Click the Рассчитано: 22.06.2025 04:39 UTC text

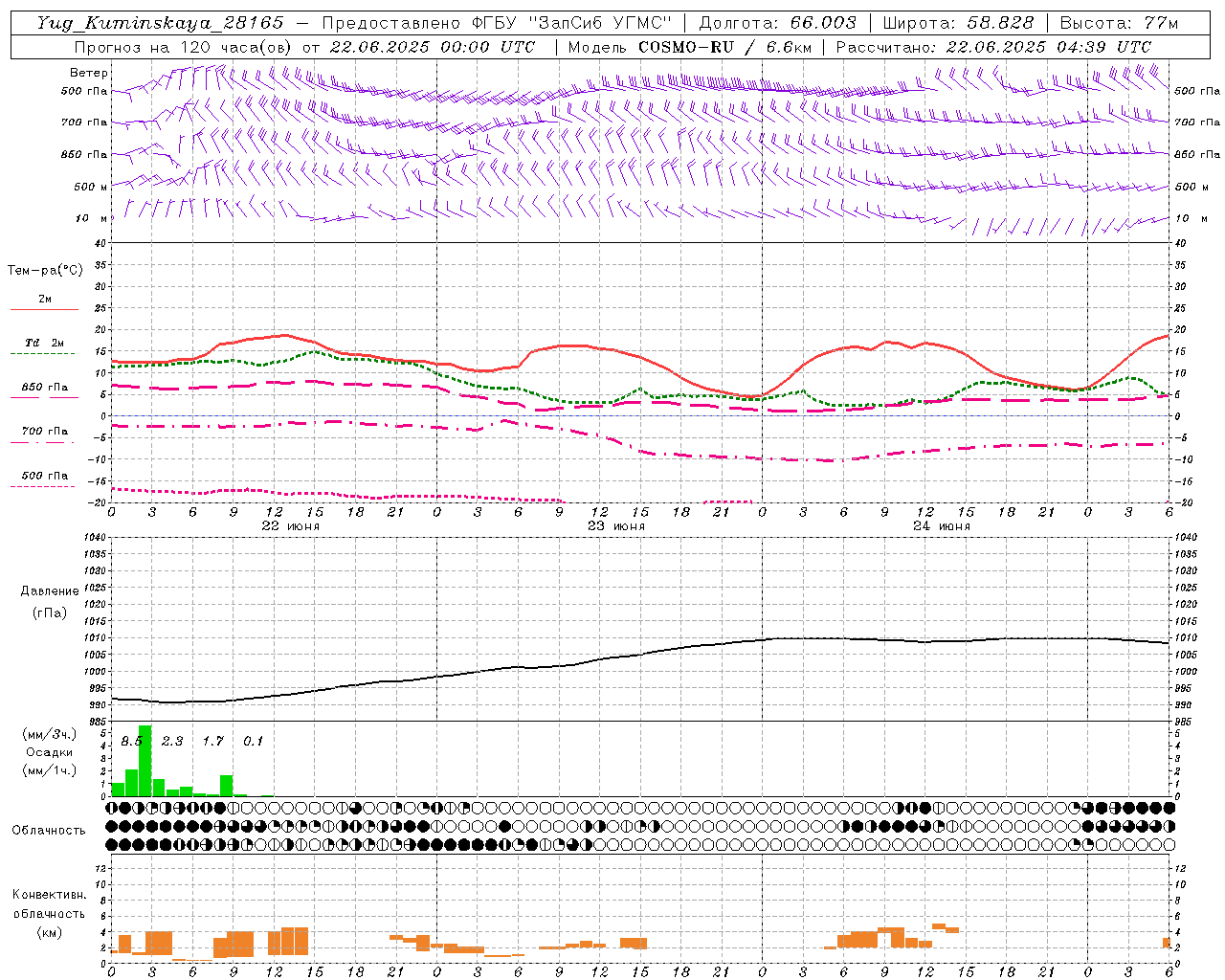pyautogui.click(x=993, y=47)
